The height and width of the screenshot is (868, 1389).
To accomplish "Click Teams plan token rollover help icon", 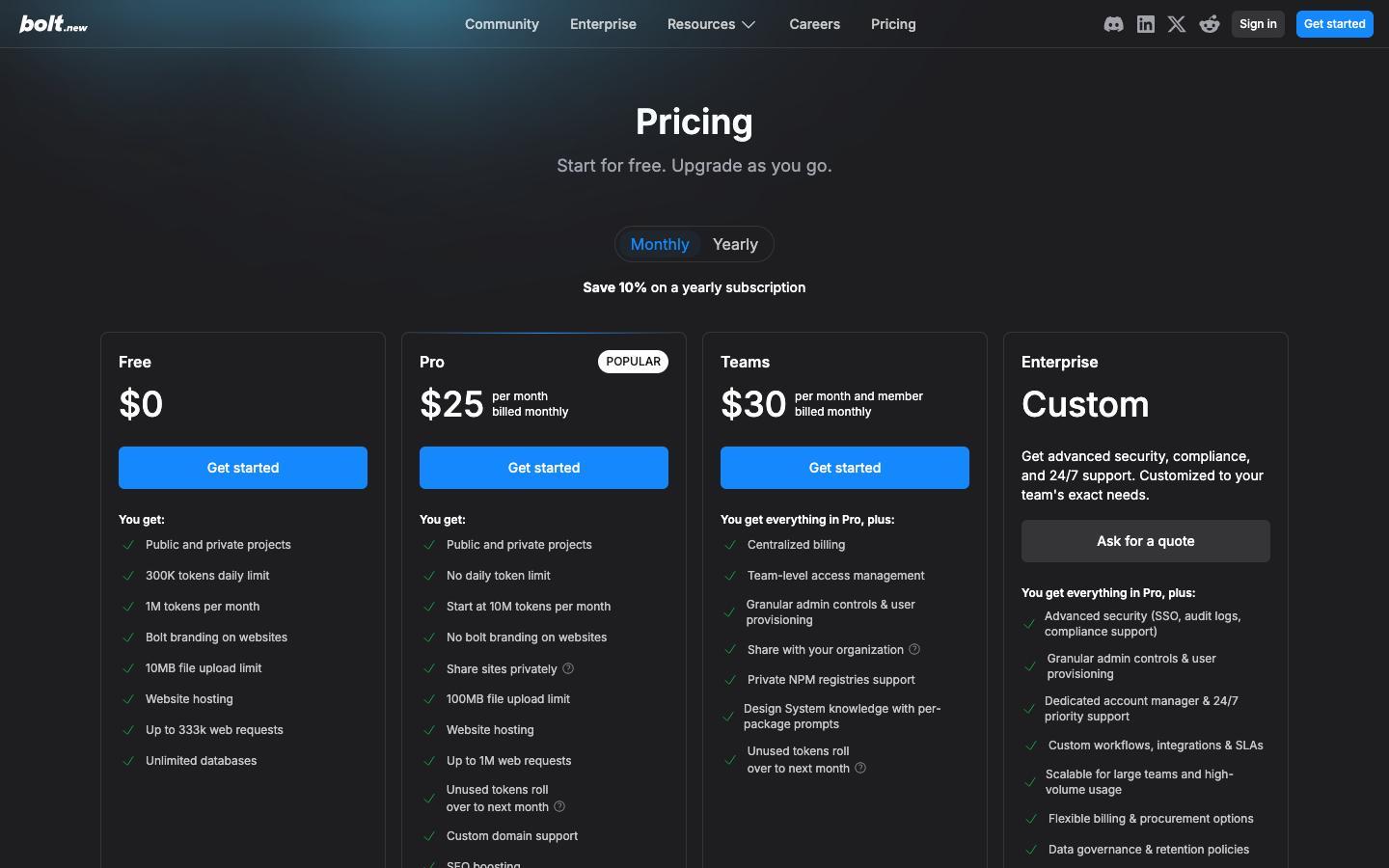I will [860, 768].
